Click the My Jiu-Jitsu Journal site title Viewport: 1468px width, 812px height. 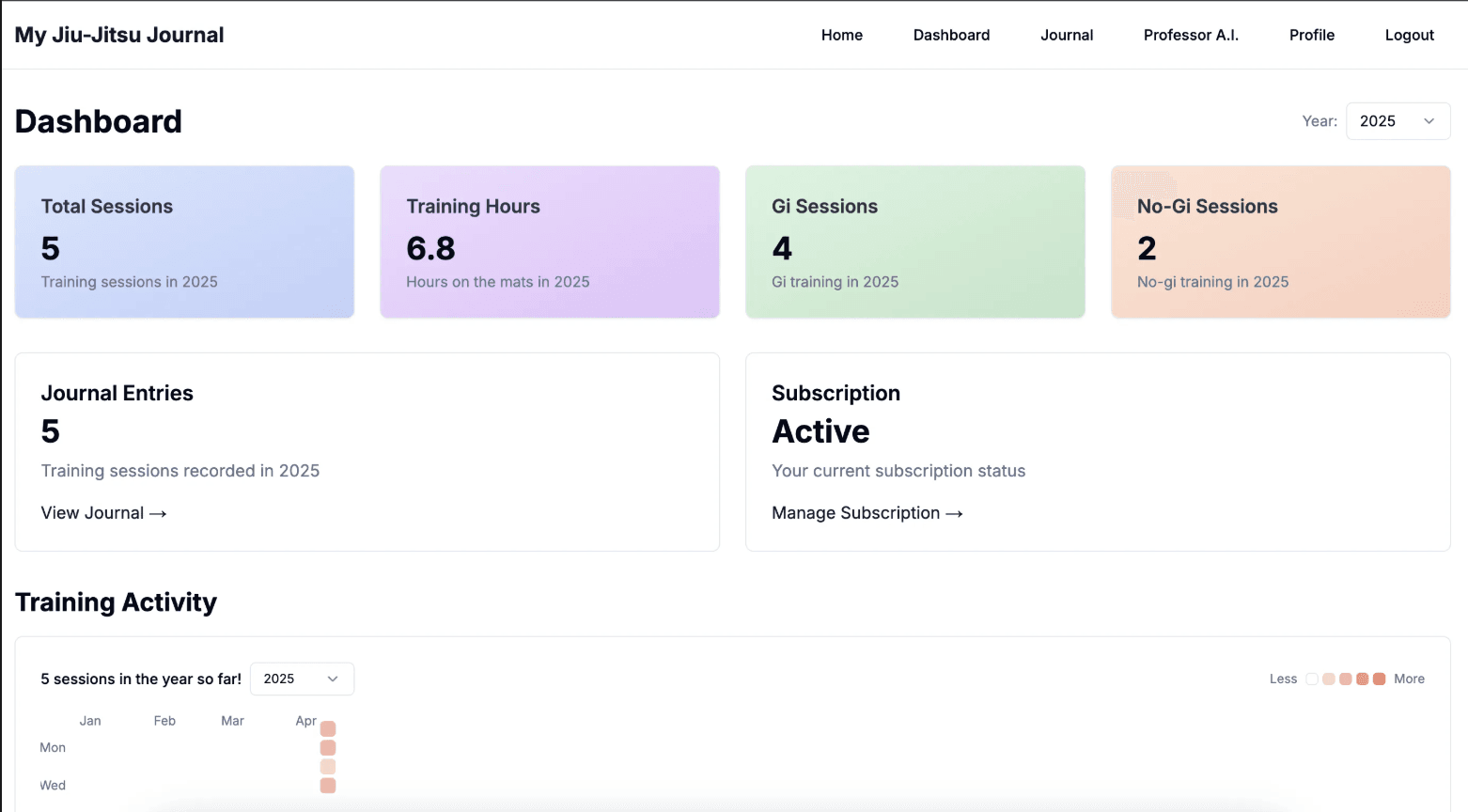[x=119, y=35]
